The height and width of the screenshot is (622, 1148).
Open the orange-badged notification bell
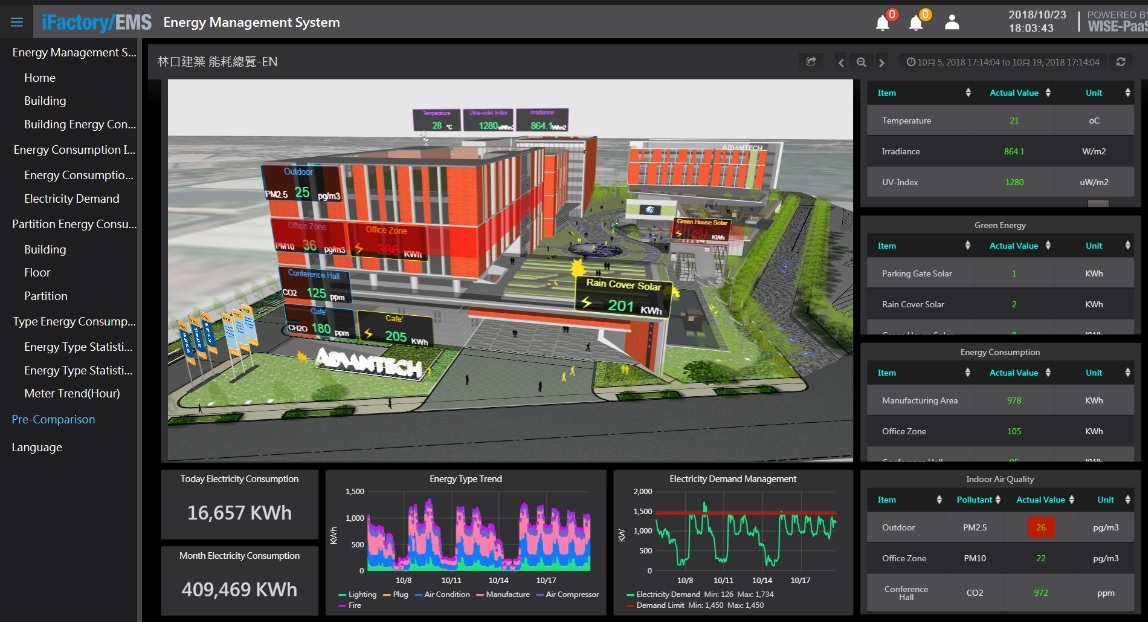click(916, 22)
